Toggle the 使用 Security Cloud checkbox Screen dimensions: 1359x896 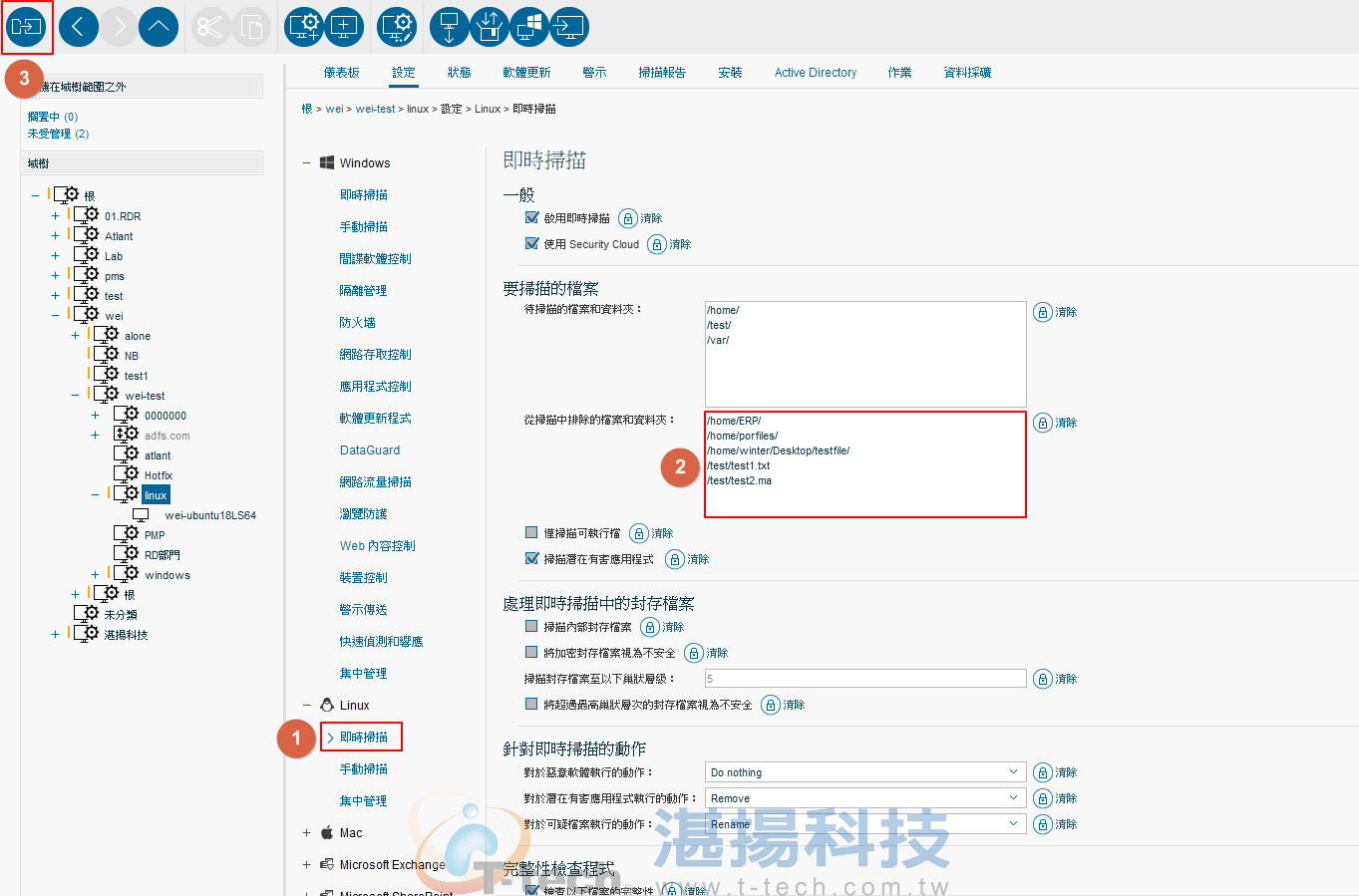(x=531, y=243)
